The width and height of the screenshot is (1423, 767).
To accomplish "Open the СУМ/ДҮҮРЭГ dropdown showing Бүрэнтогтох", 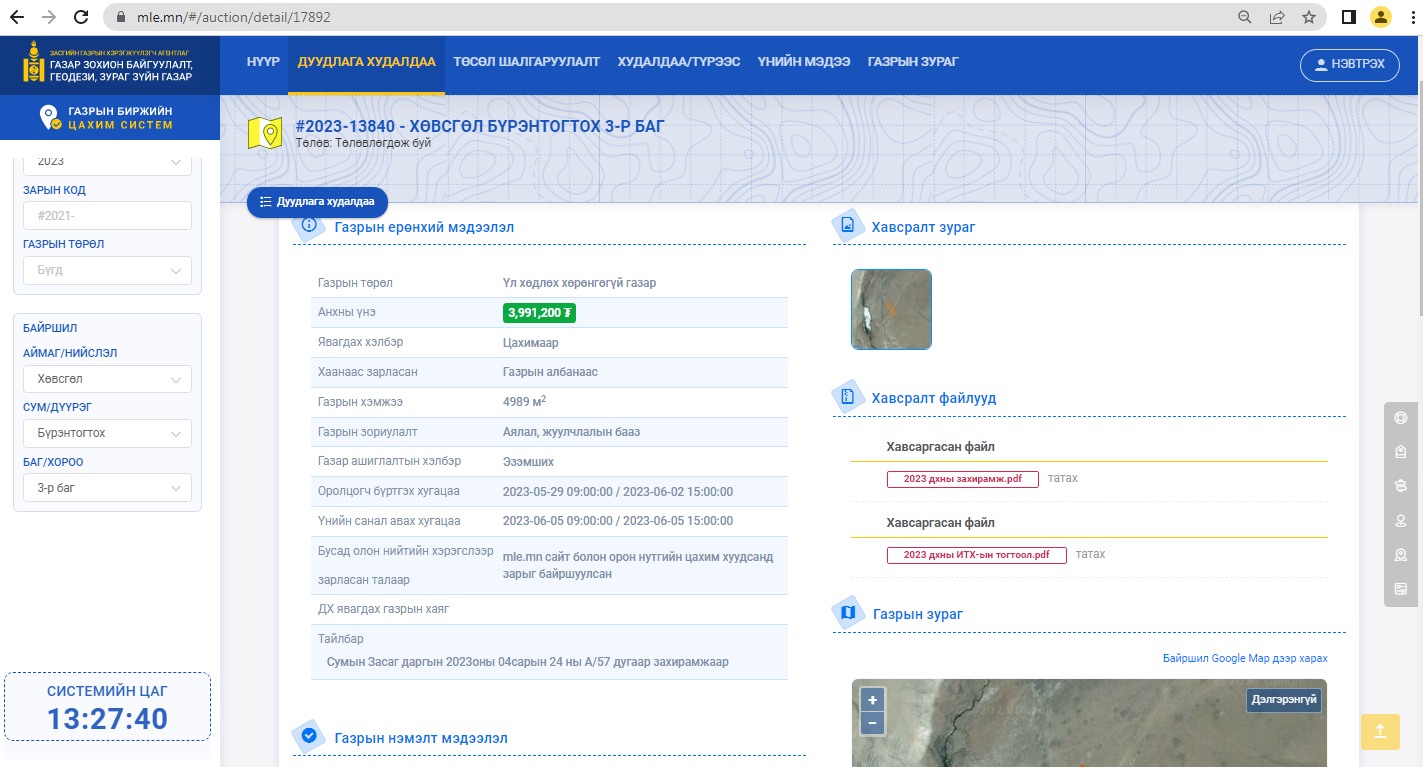I will click(x=107, y=434).
